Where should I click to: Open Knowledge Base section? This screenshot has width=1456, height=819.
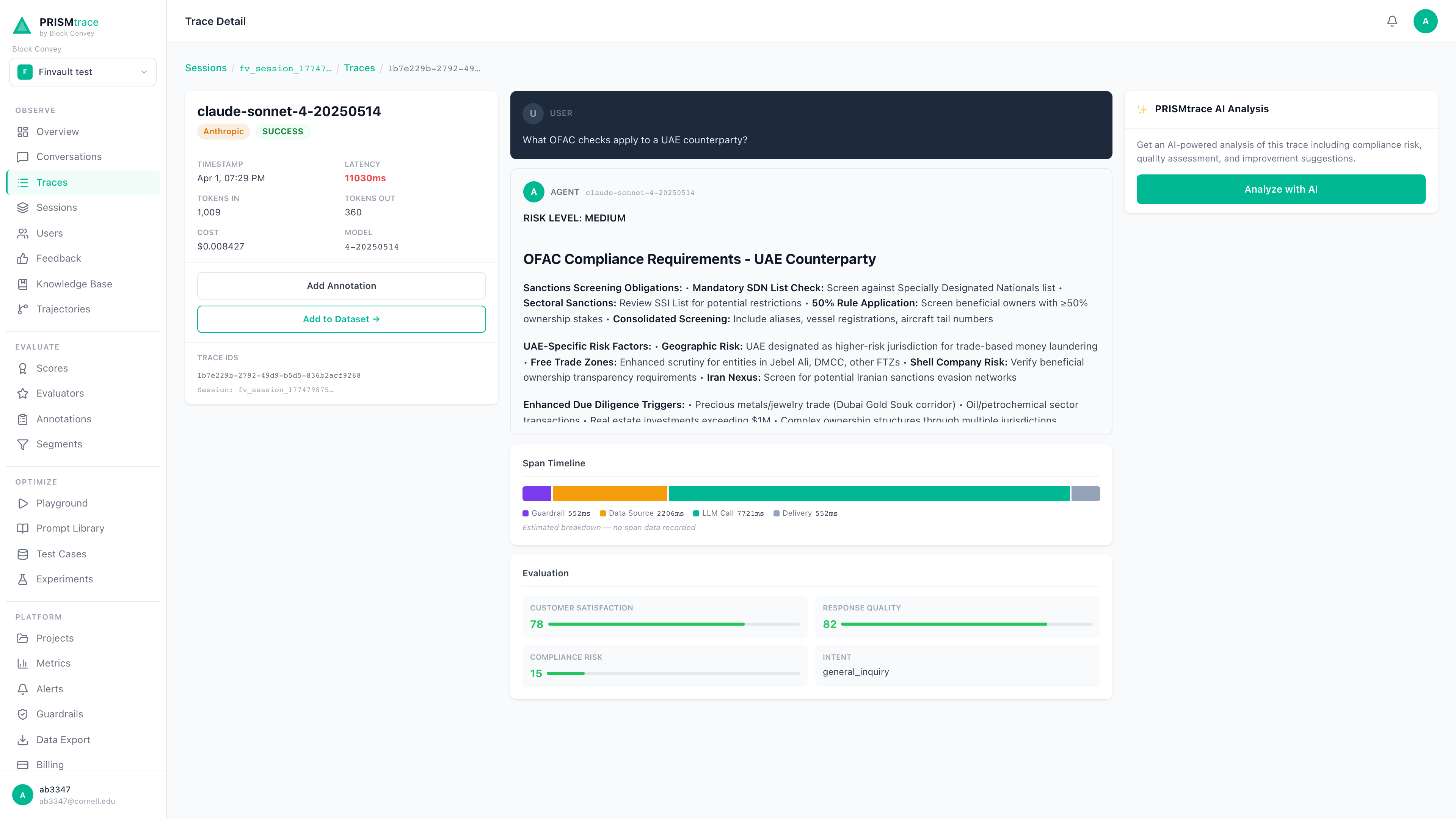click(x=83, y=284)
